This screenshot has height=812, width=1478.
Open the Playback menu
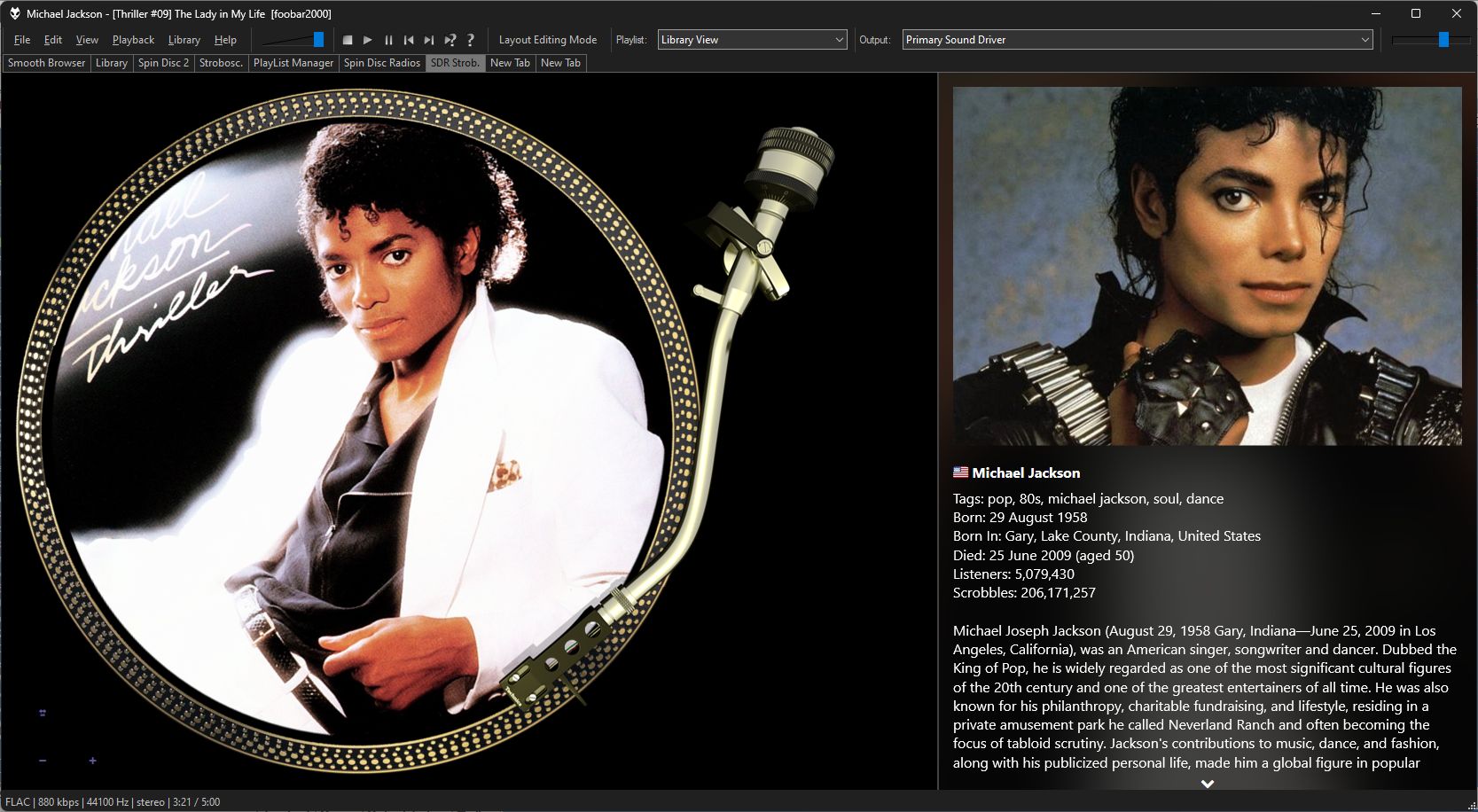pos(133,40)
